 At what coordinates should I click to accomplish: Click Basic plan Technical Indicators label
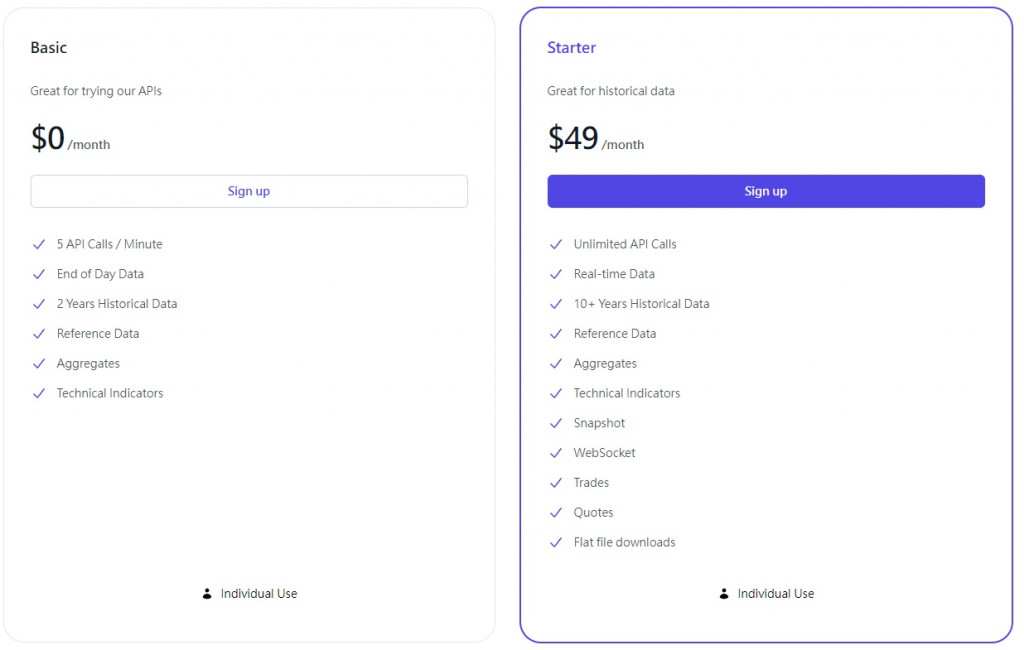(x=110, y=394)
